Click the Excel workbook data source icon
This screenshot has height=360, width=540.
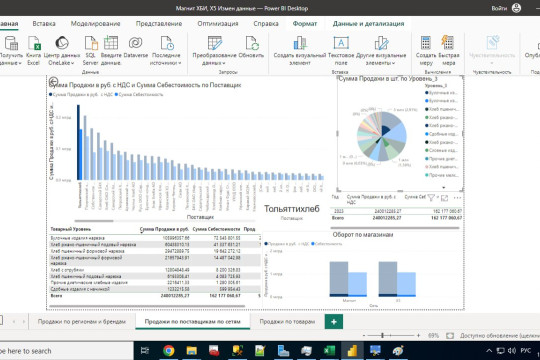[34, 43]
